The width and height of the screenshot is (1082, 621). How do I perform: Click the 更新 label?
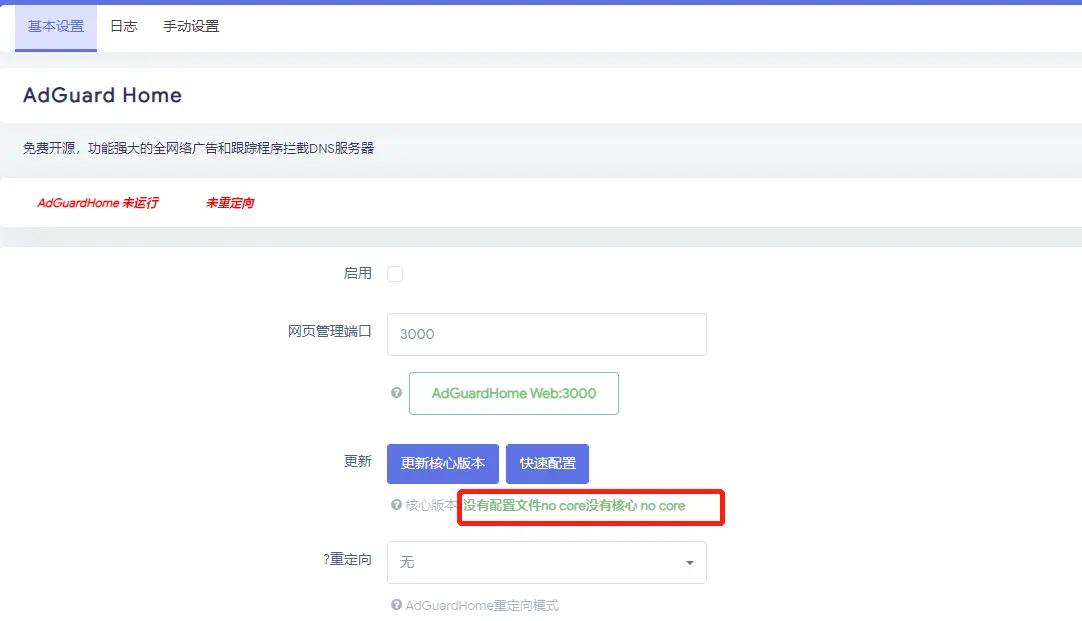[357, 462]
